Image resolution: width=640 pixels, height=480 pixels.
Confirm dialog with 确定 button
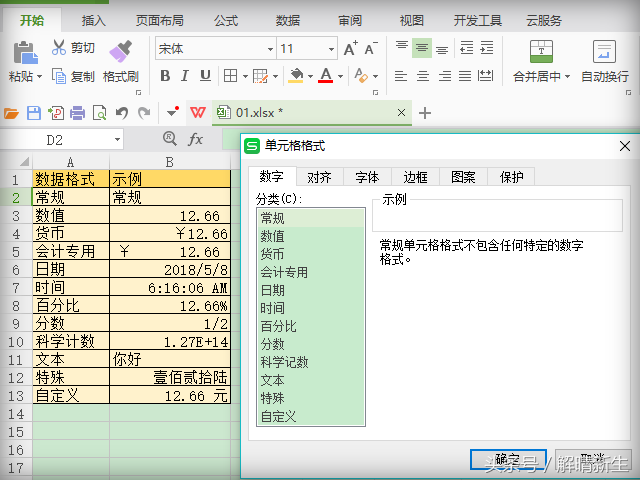(x=508, y=460)
